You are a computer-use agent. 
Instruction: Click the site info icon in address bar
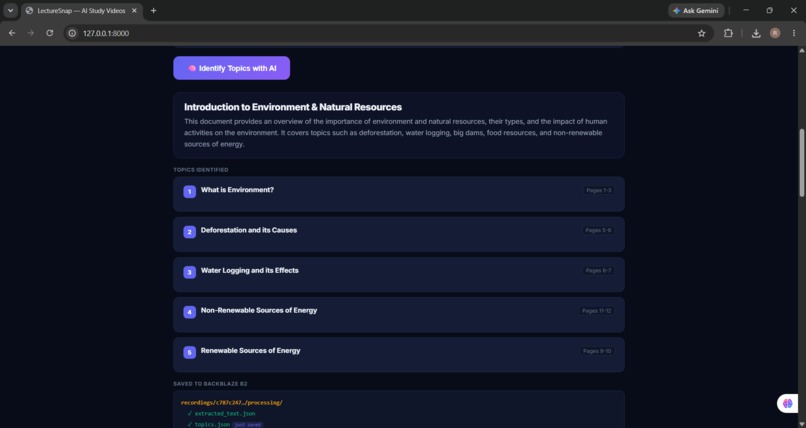pyautogui.click(x=72, y=33)
